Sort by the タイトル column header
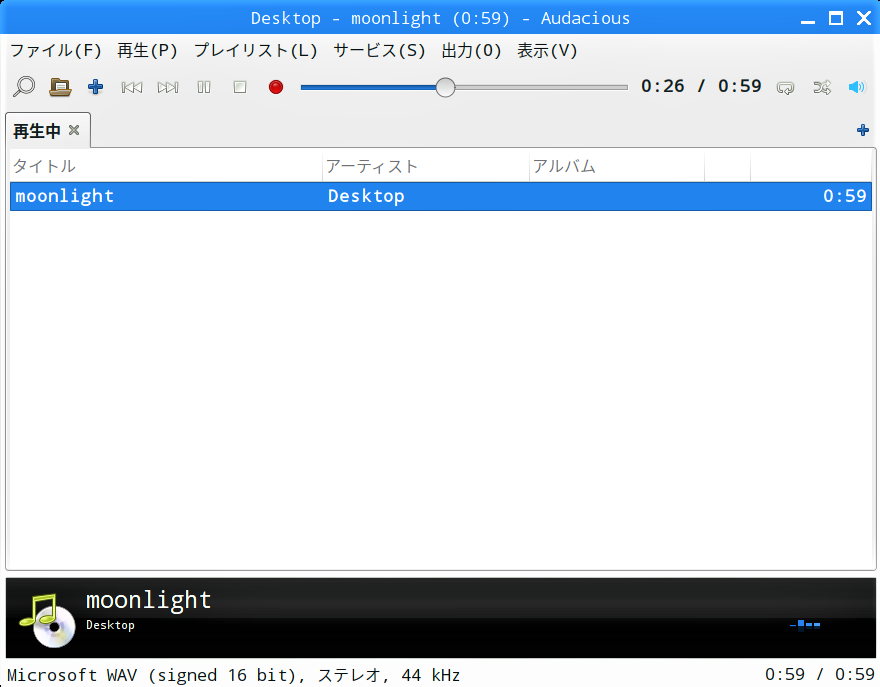The height and width of the screenshot is (687, 880). click(166, 166)
